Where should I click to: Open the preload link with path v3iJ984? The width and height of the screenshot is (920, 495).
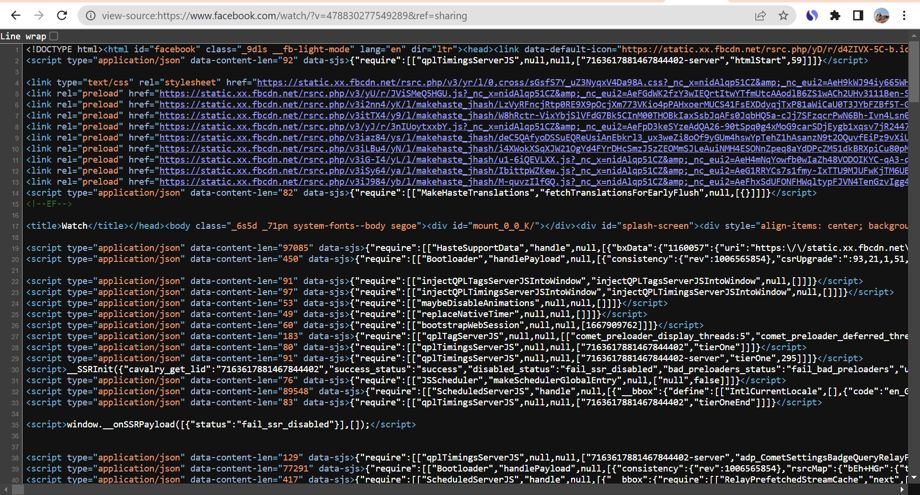[x=533, y=182]
